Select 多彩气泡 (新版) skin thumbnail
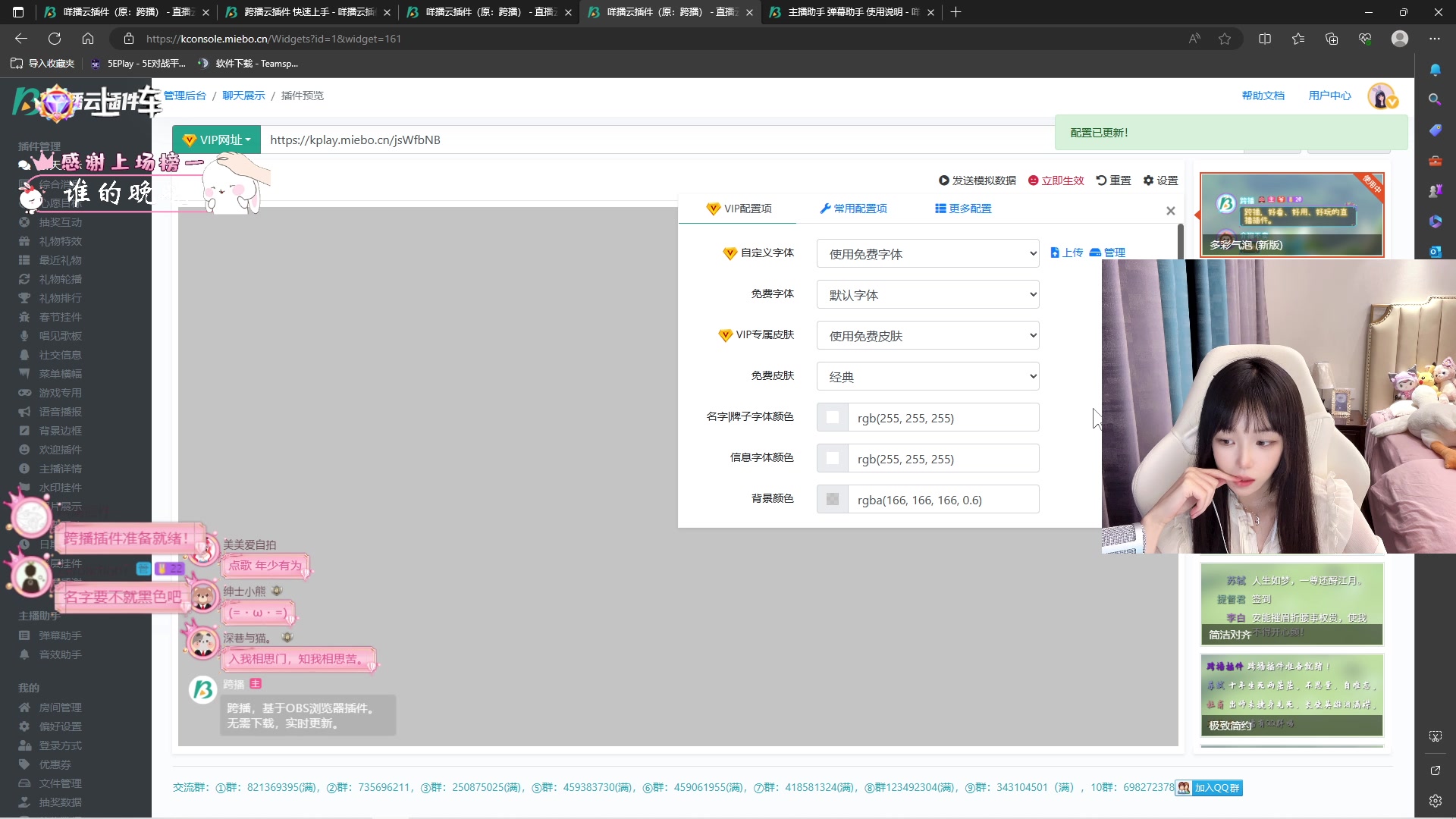The image size is (1456, 819). click(x=1292, y=215)
